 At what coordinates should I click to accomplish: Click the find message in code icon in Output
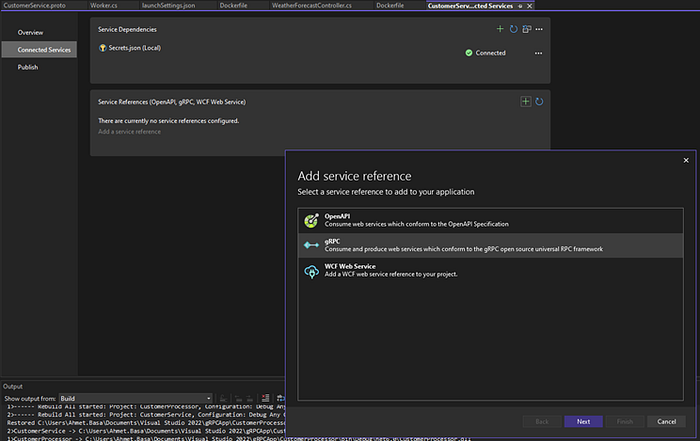click(x=223, y=398)
